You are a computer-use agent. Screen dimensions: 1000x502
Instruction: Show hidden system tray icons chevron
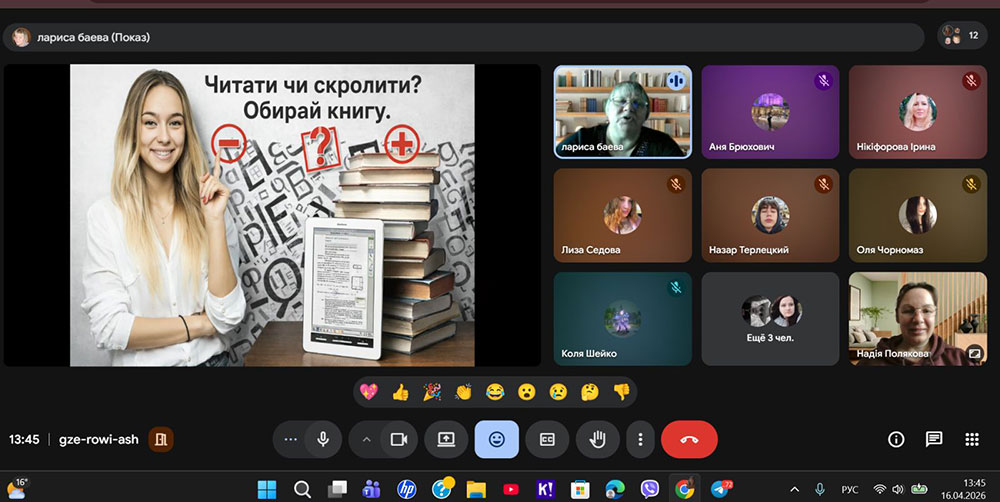pos(794,489)
